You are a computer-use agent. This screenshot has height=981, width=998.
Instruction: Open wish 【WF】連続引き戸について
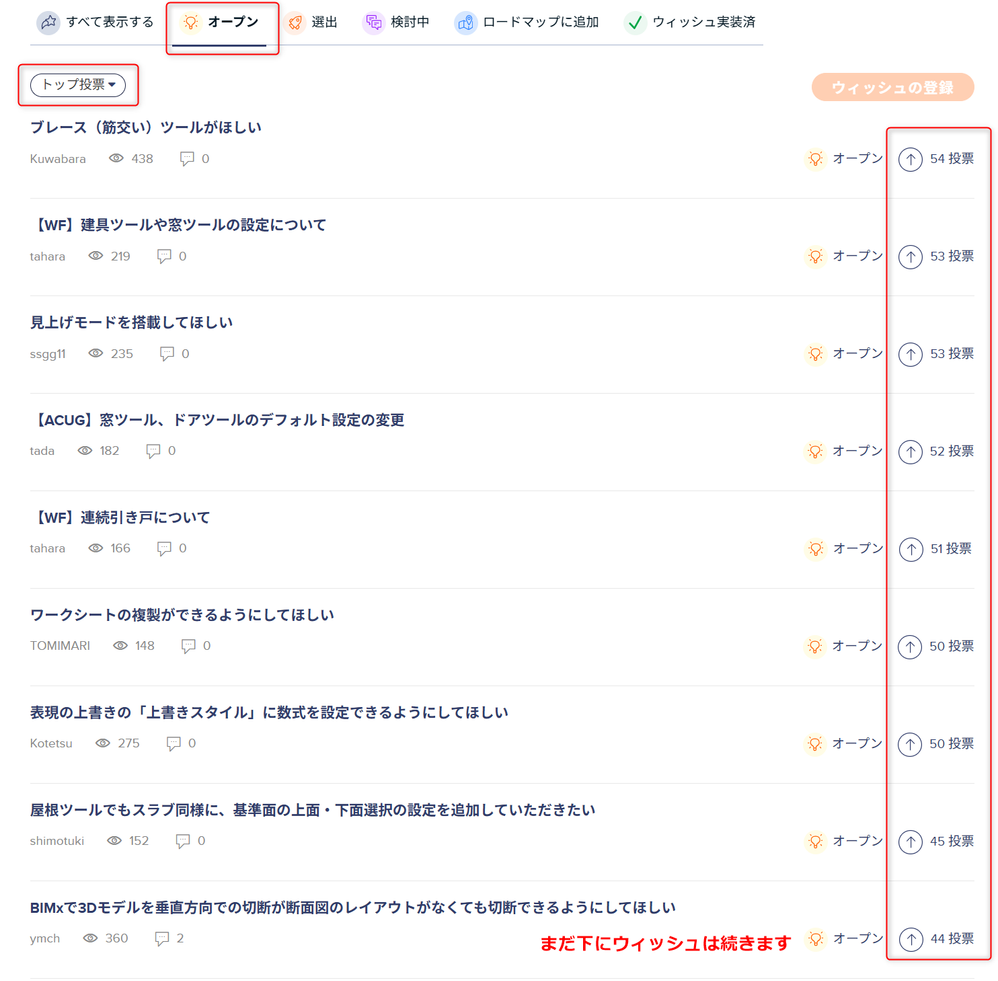tap(120, 517)
